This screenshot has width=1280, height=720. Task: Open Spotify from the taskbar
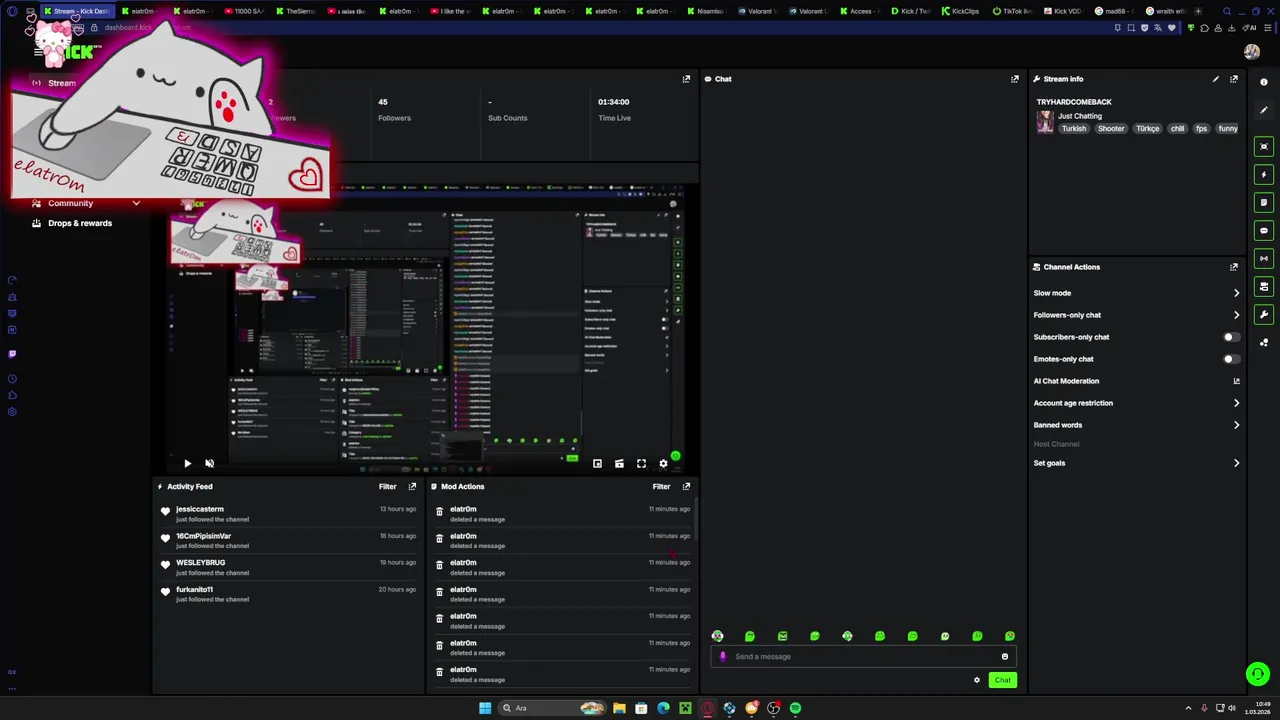point(795,708)
